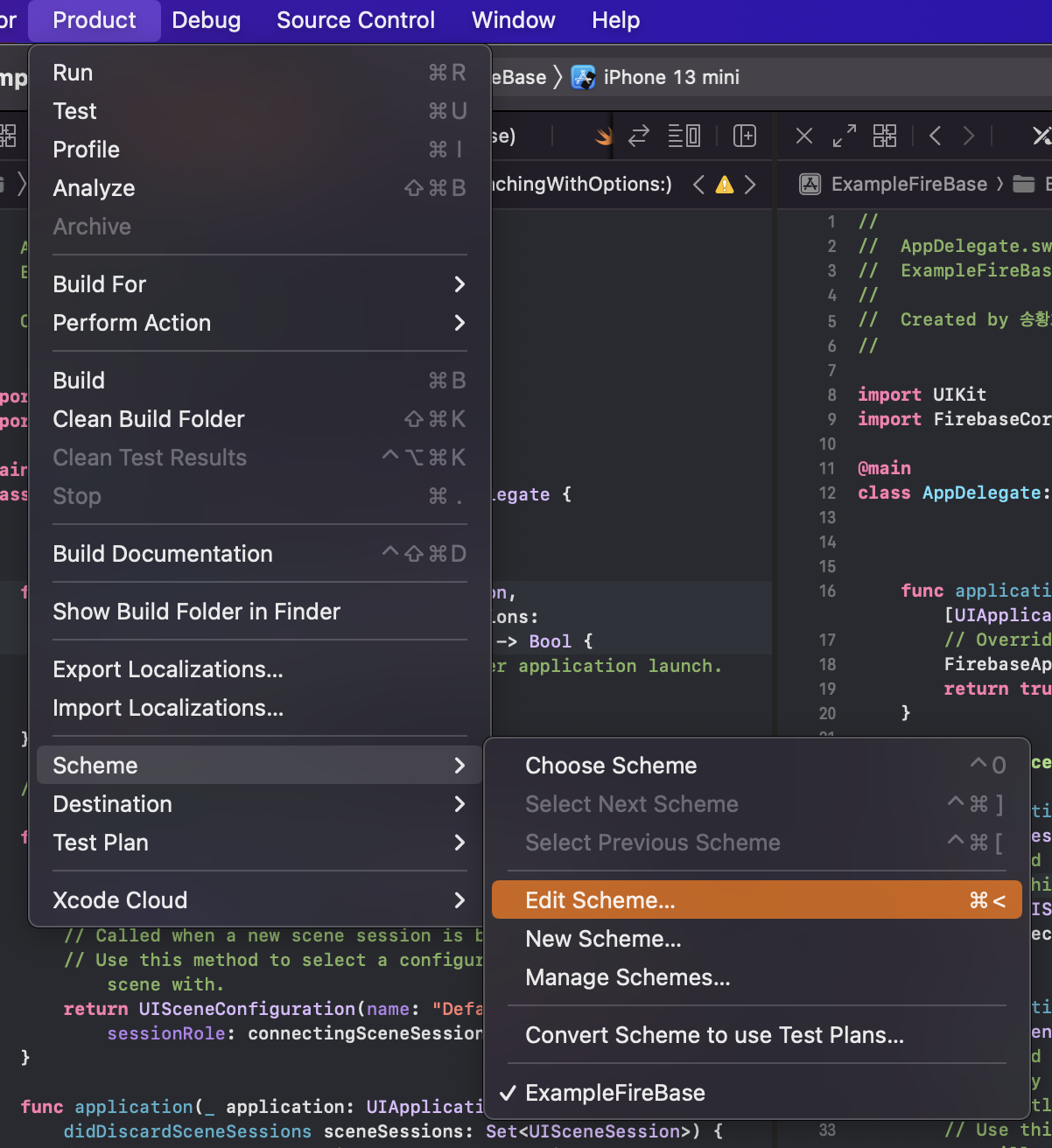1052x1148 pixels.
Task: Expand the Perform Action submenu
Action: pyautogui.click(x=260, y=323)
